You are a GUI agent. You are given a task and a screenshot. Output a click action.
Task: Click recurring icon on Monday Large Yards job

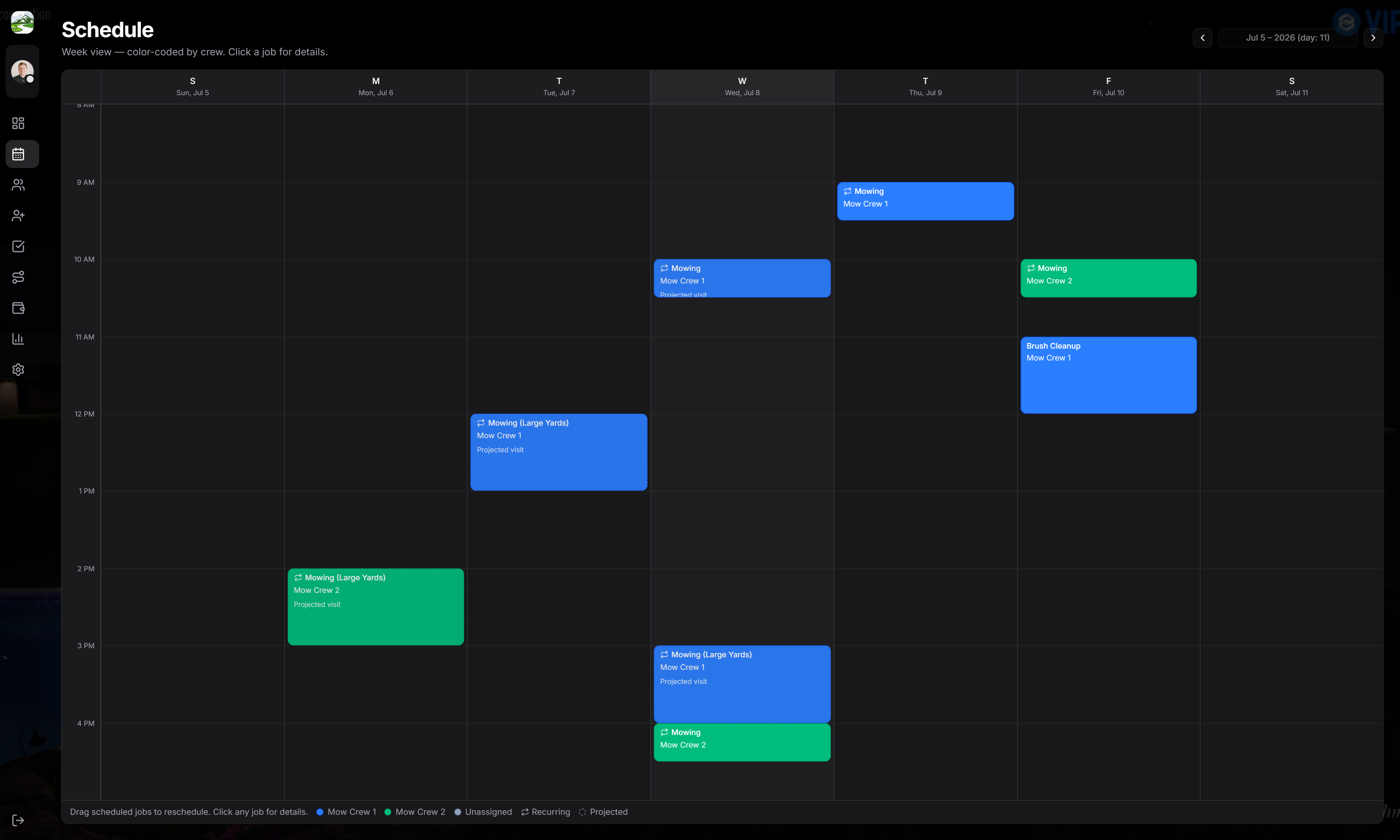pos(297,577)
